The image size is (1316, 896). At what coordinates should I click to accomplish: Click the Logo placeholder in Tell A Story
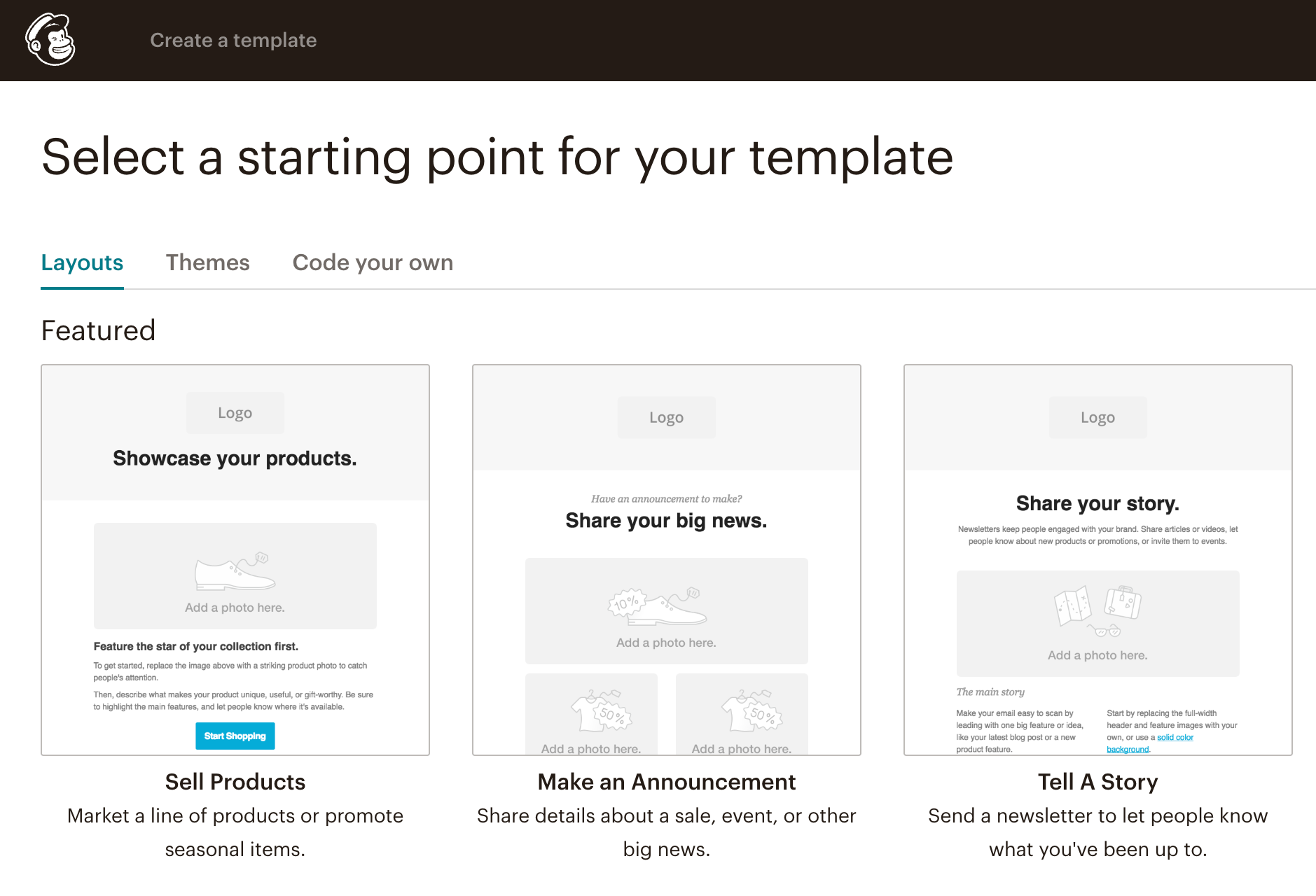[1097, 417]
